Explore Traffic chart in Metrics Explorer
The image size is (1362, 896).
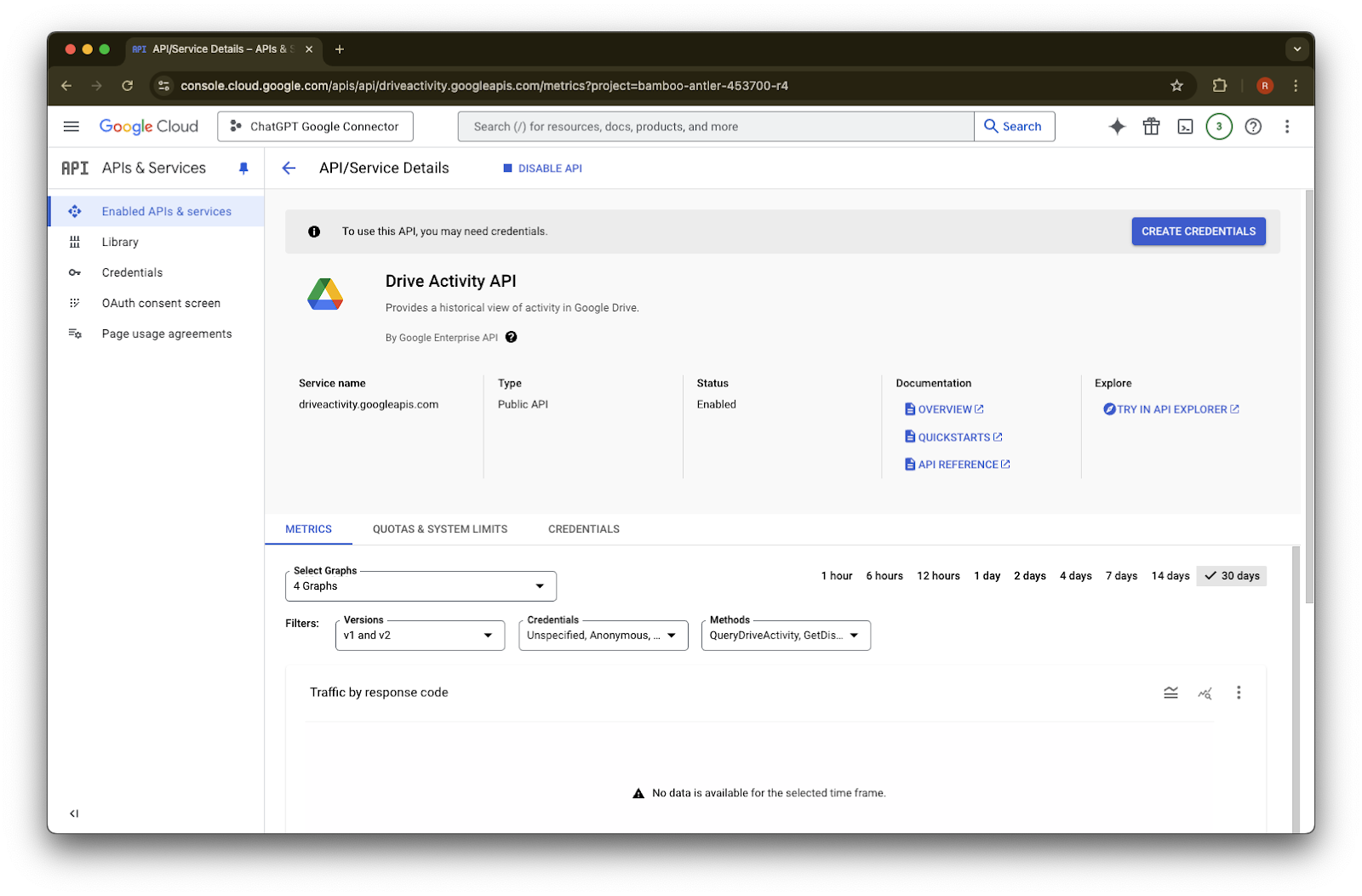[1205, 693]
